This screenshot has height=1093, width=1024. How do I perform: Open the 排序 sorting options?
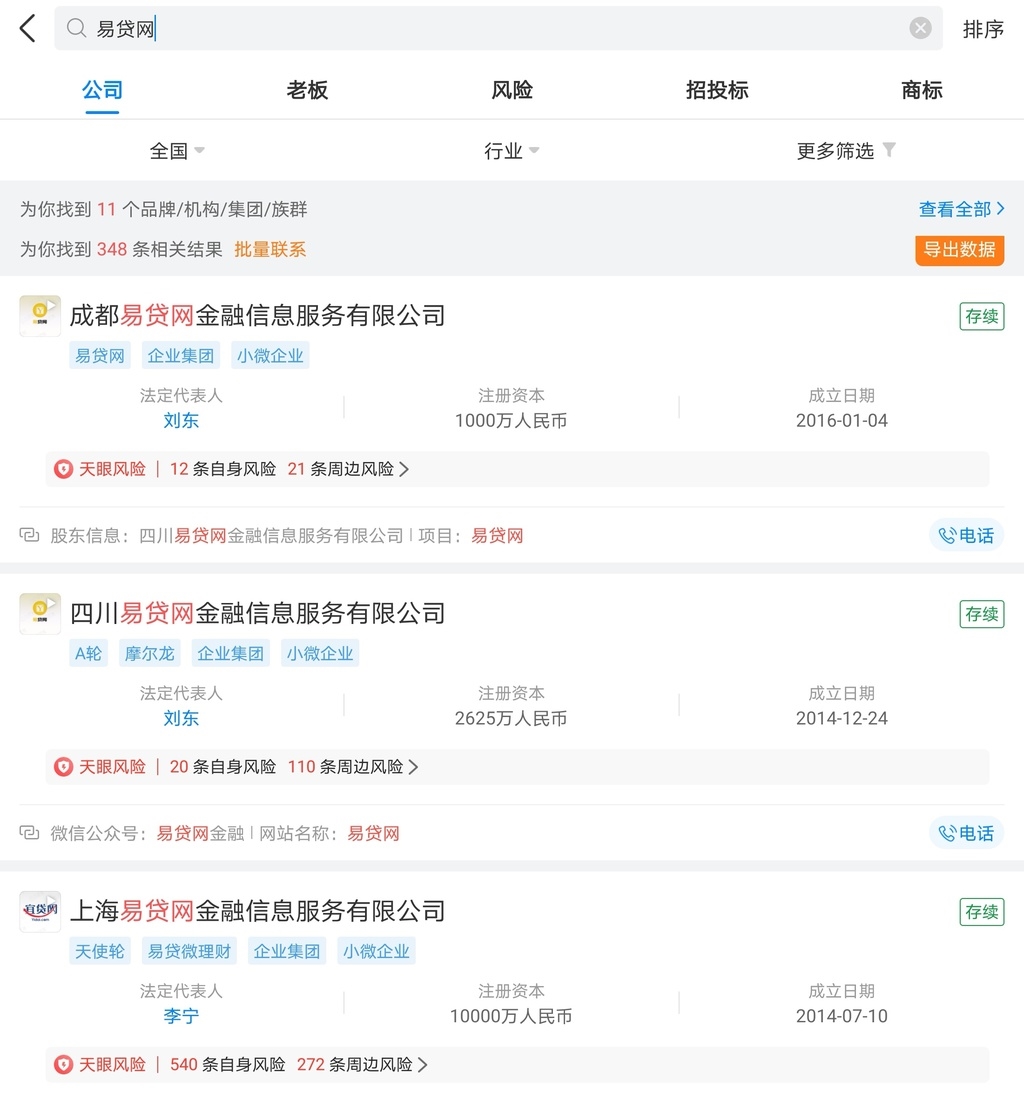pos(983,27)
